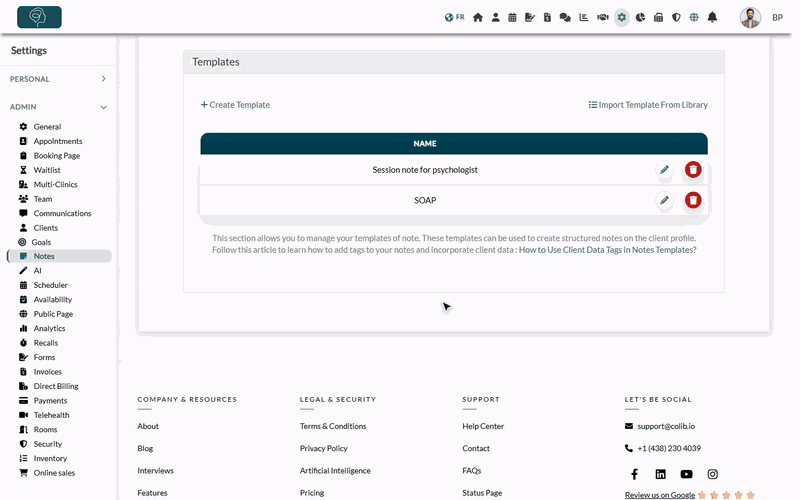Open the handshake icon in top bar
Viewport: 800px width, 500px height.
pos(603,17)
